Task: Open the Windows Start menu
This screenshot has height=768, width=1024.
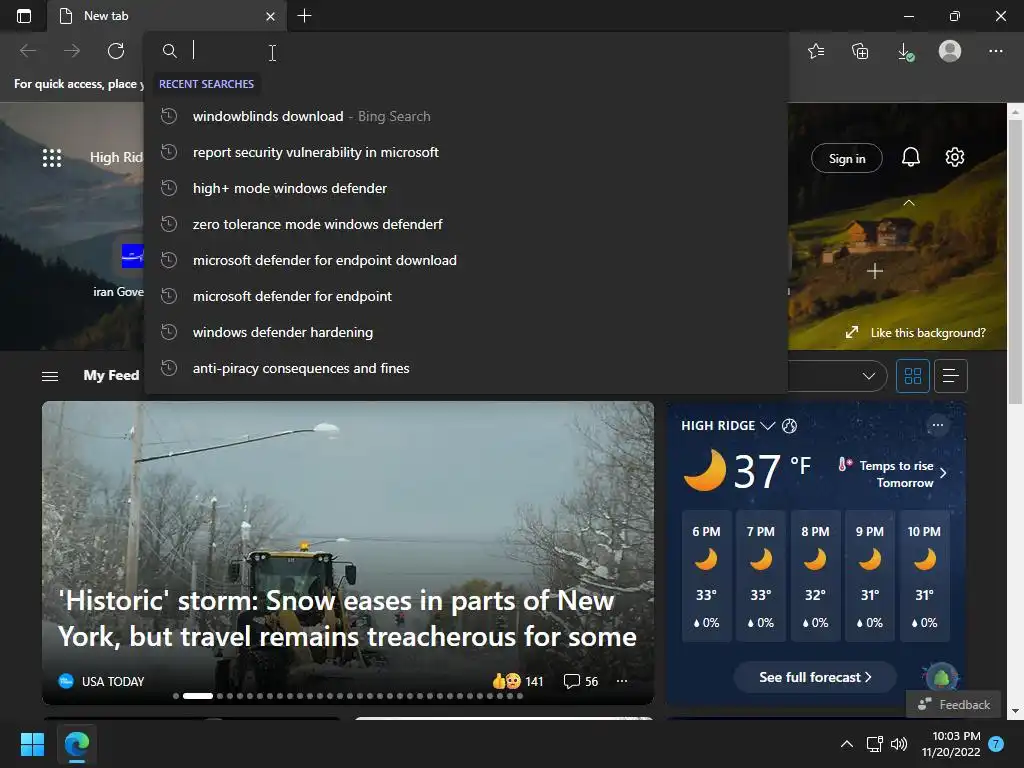Action: 32,744
